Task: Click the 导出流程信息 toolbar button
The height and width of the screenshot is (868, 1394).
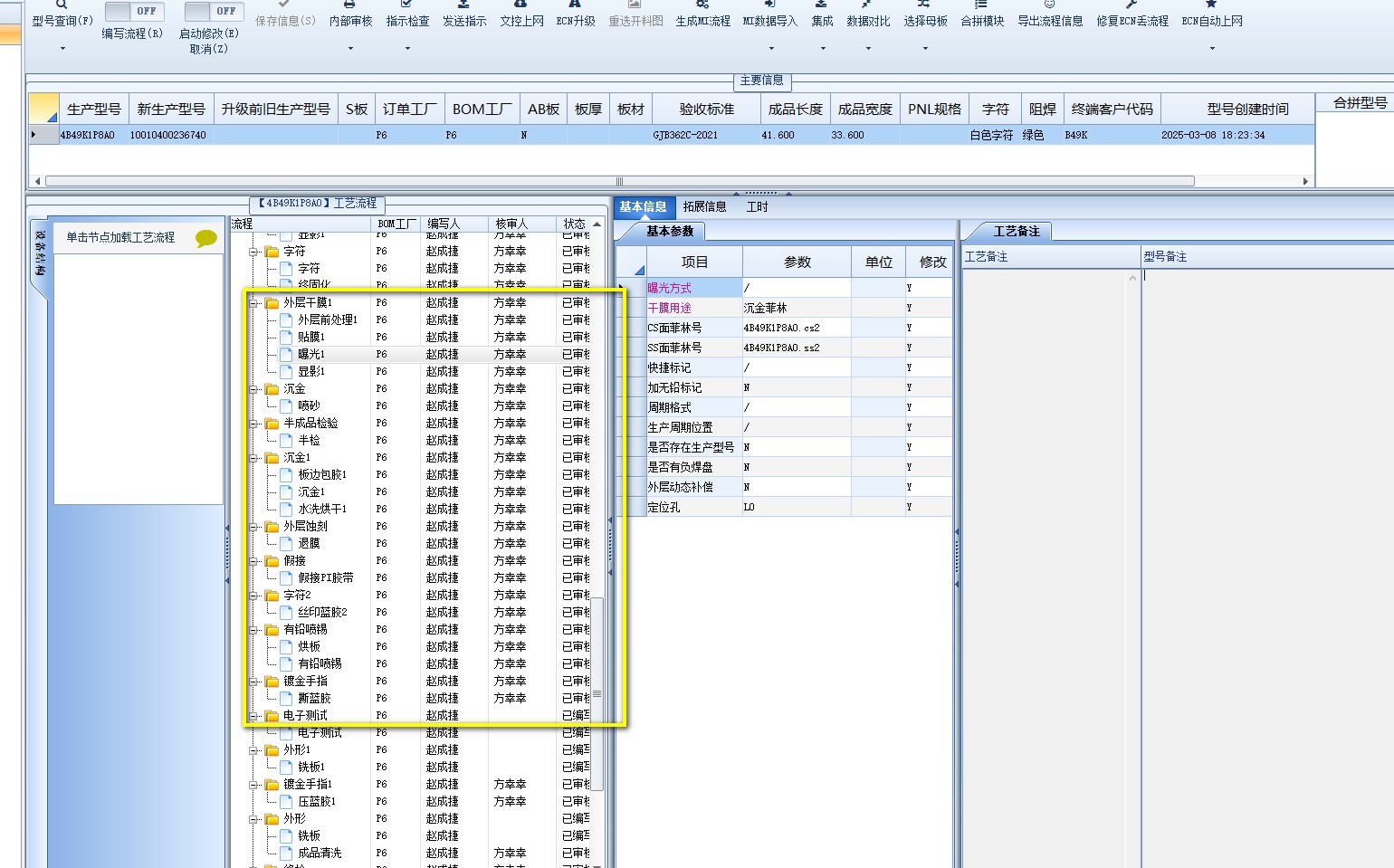Action: tap(1050, 14)
